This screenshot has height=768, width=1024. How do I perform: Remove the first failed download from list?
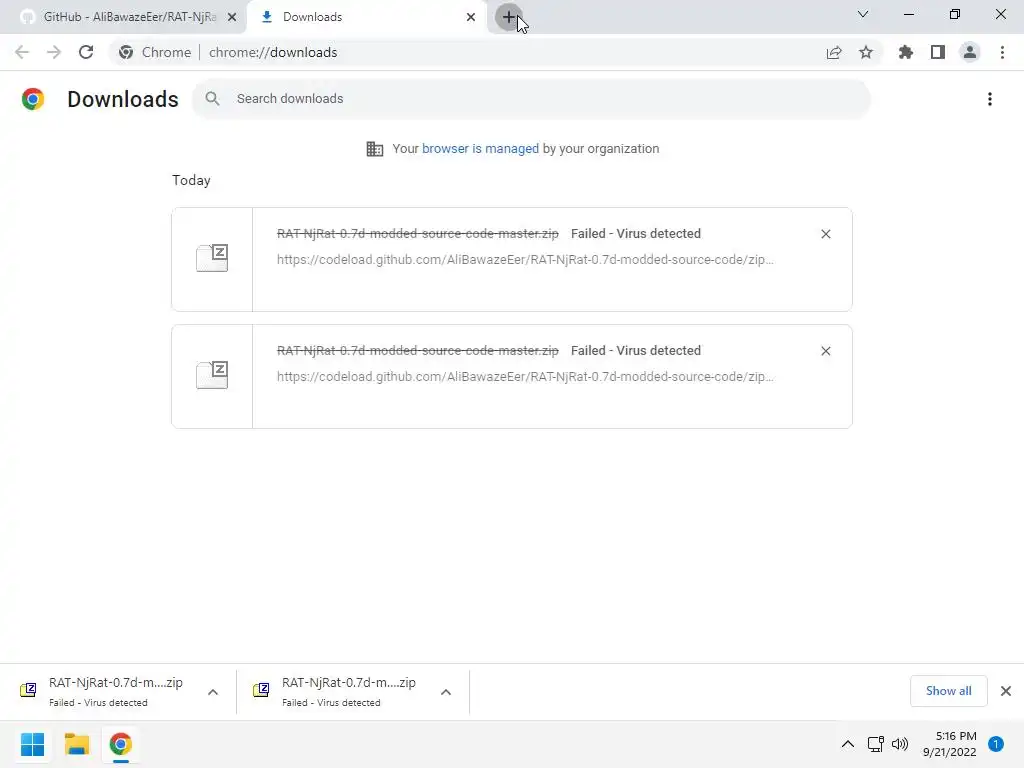tap(825, 234)
